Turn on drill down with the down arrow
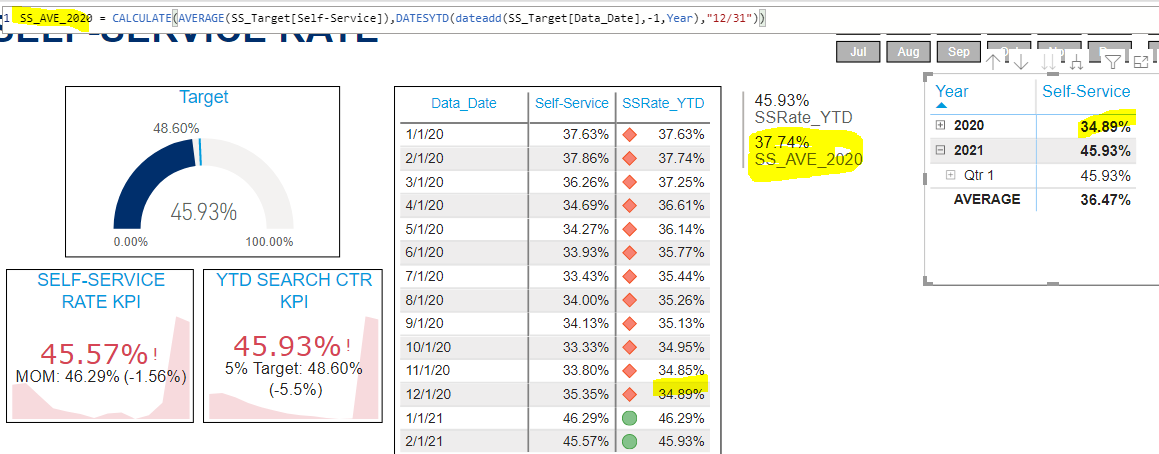 1021,62
